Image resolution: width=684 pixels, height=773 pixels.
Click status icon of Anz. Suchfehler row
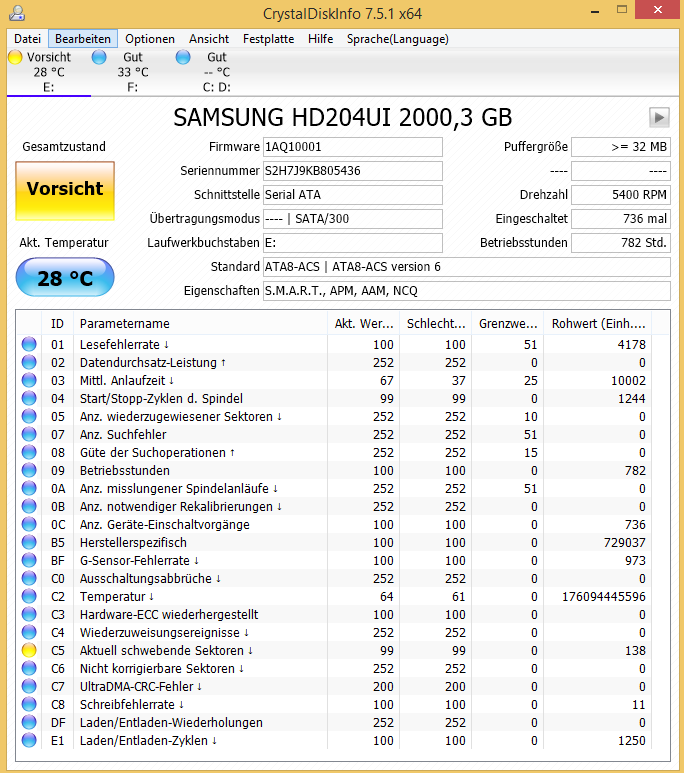click(x=29, y=434)
